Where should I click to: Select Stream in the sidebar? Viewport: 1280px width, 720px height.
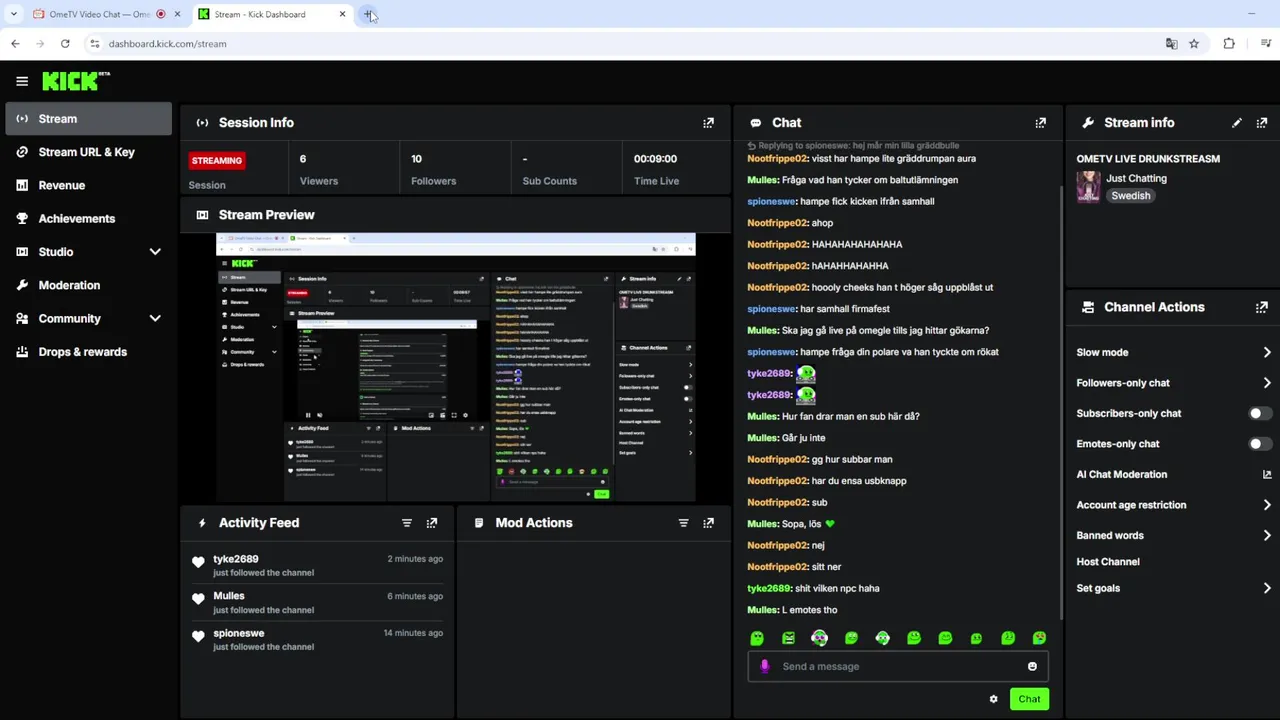[88, 119]
